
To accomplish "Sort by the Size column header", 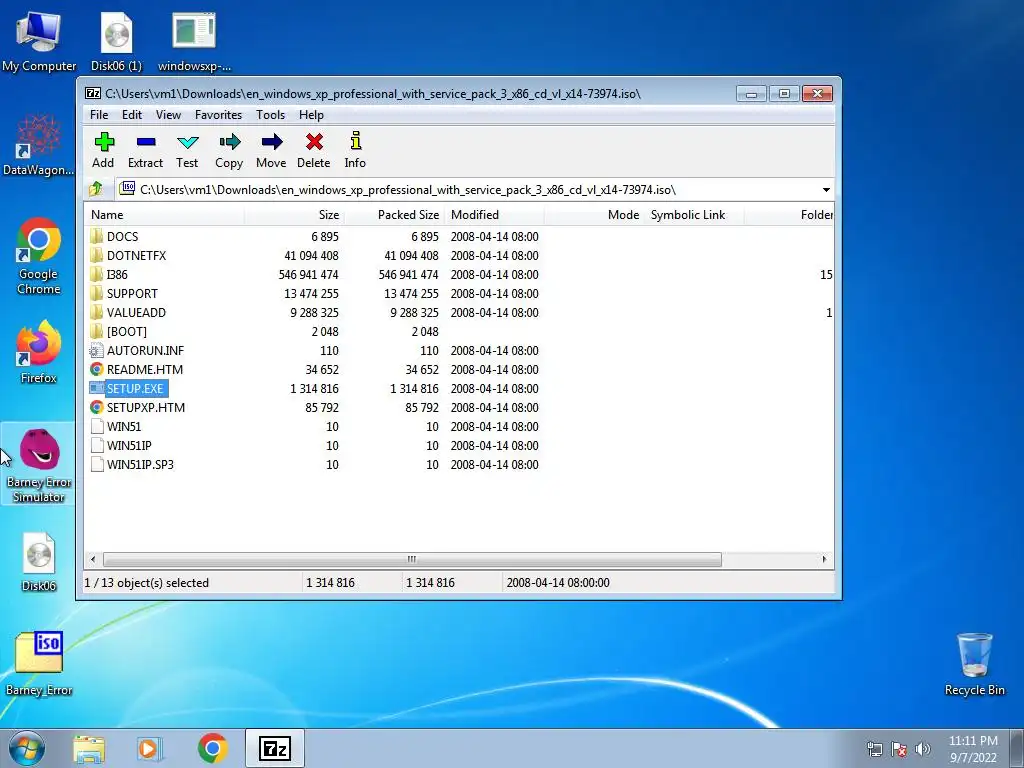I will coord(294,215).
